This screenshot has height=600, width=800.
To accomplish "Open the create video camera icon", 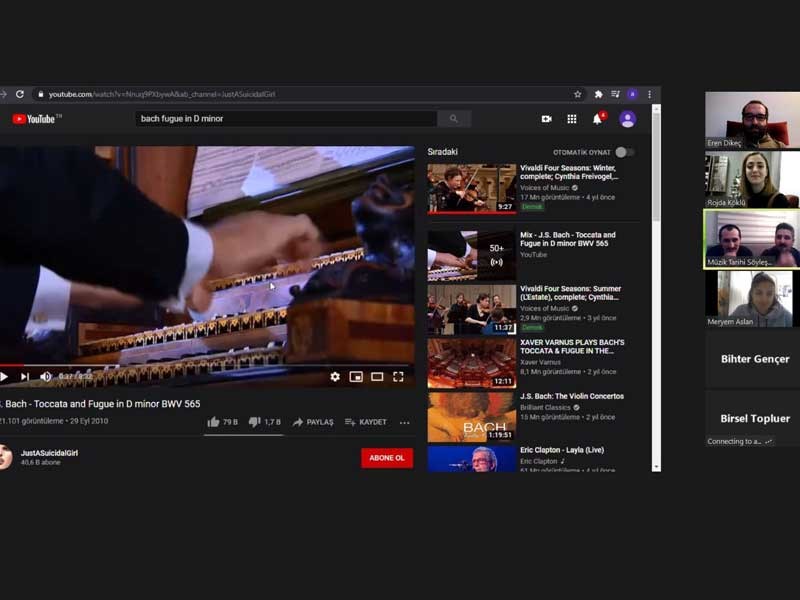I will (x=546, y=119).
